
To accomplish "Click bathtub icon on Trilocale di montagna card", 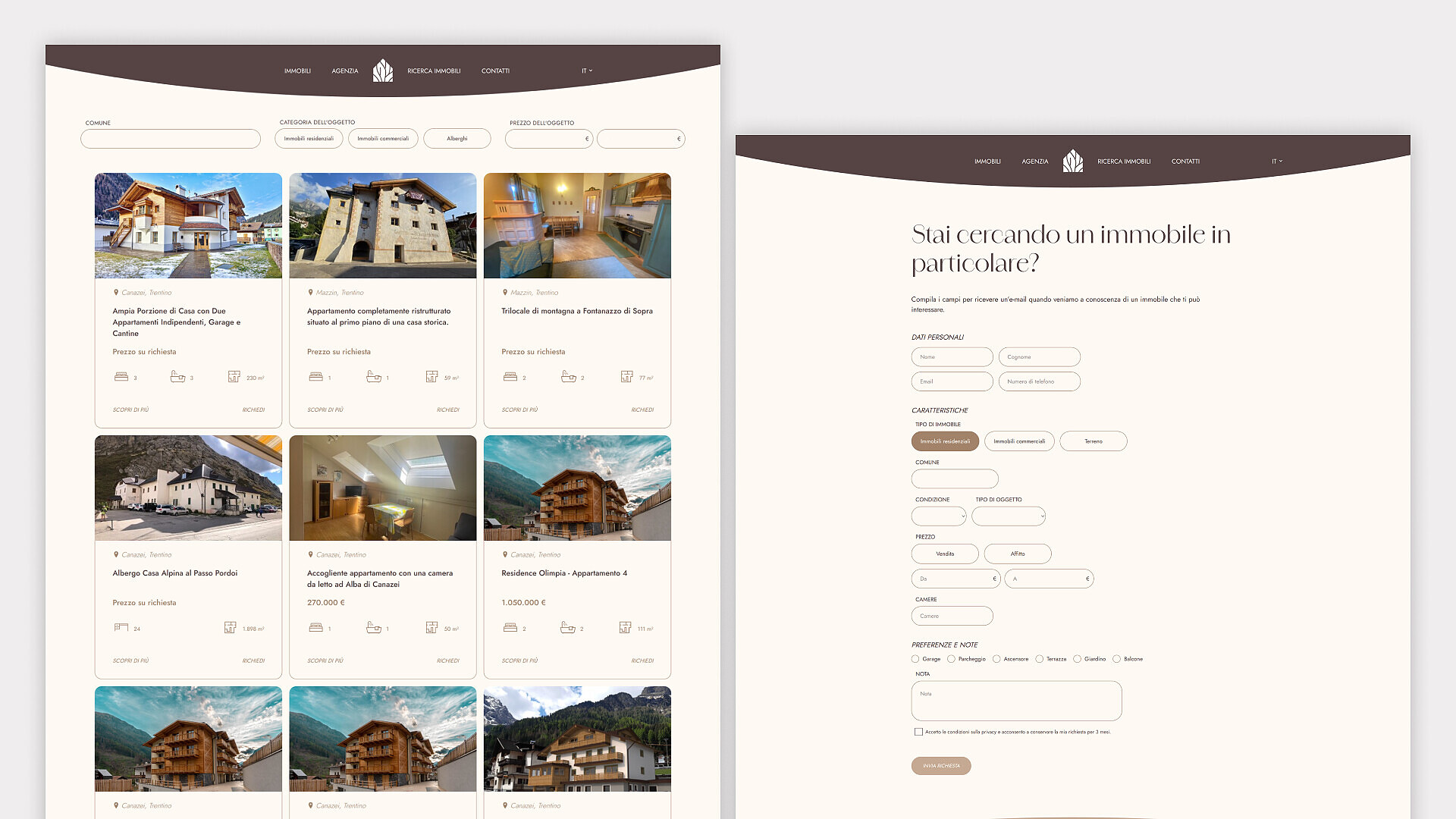I will click(x=569, y=376).
